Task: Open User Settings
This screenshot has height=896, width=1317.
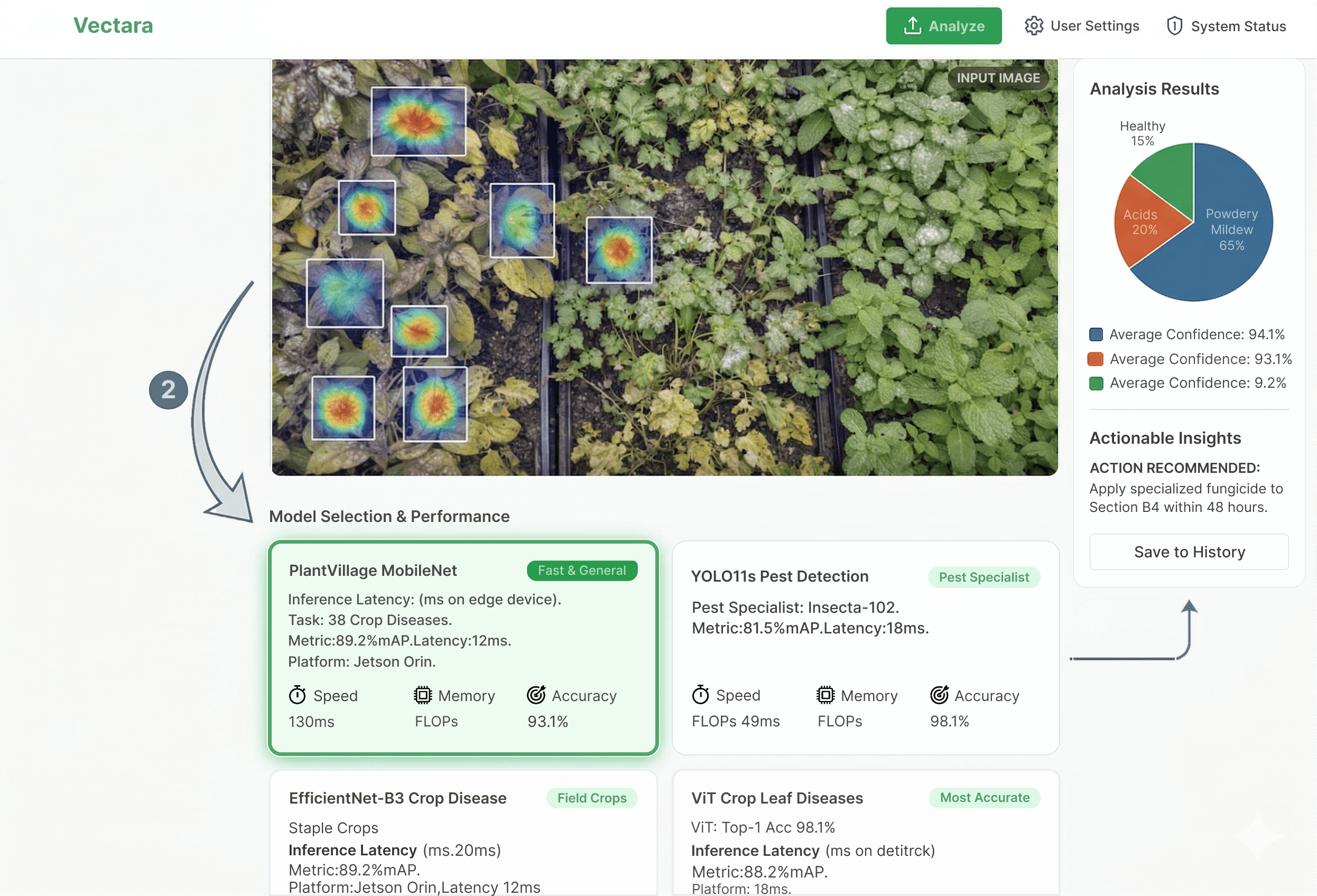Action: pyautogui.click(x=1081, y=26)
